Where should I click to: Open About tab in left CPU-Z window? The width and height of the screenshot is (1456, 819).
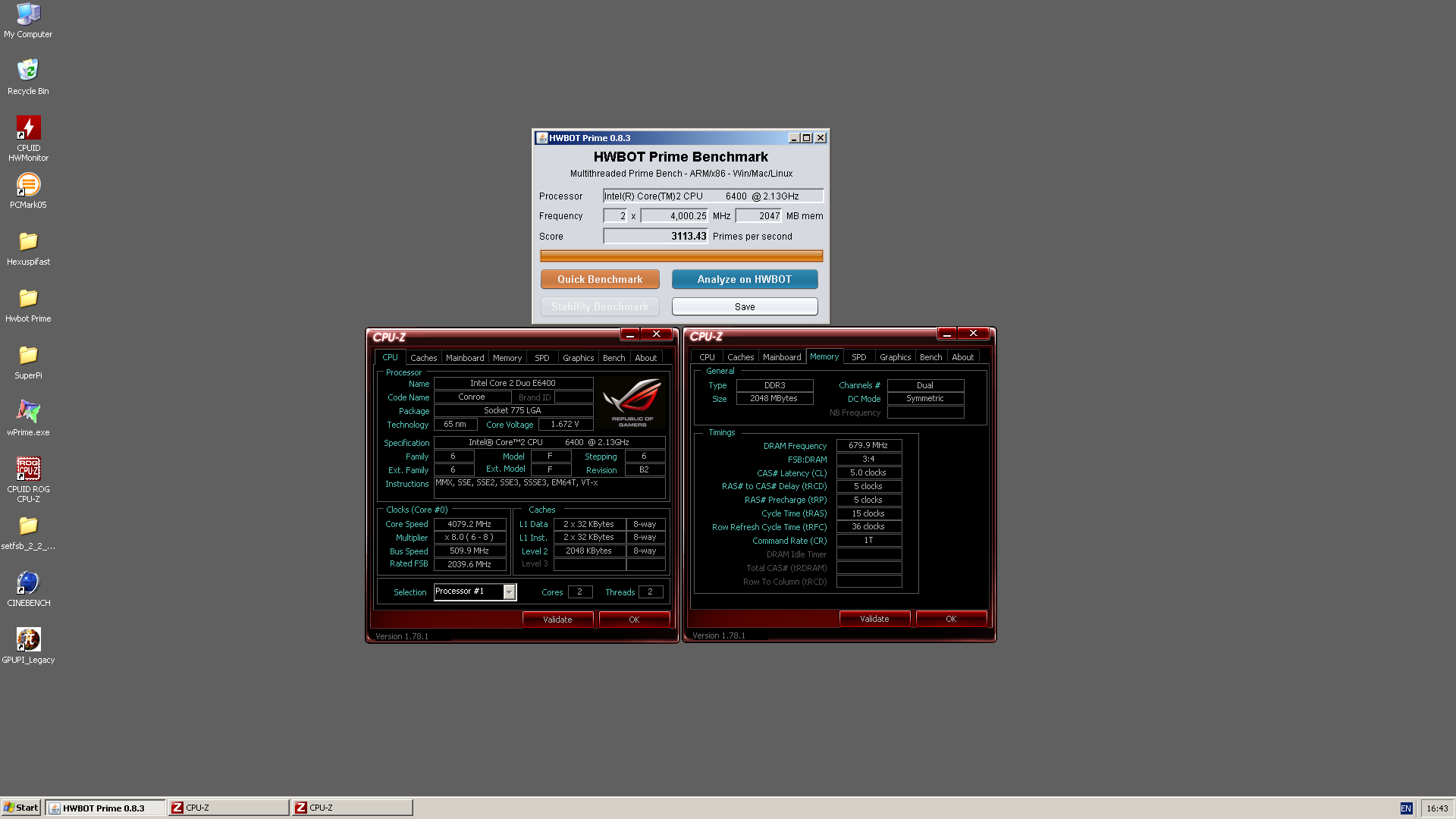[x=646, y=358]
